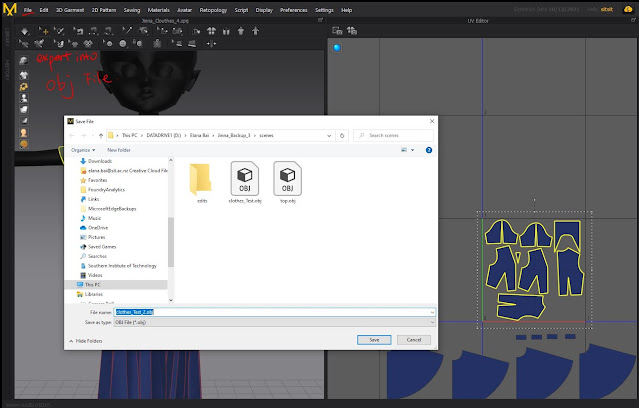
Task: Click the File name input field
Action: 274,312
